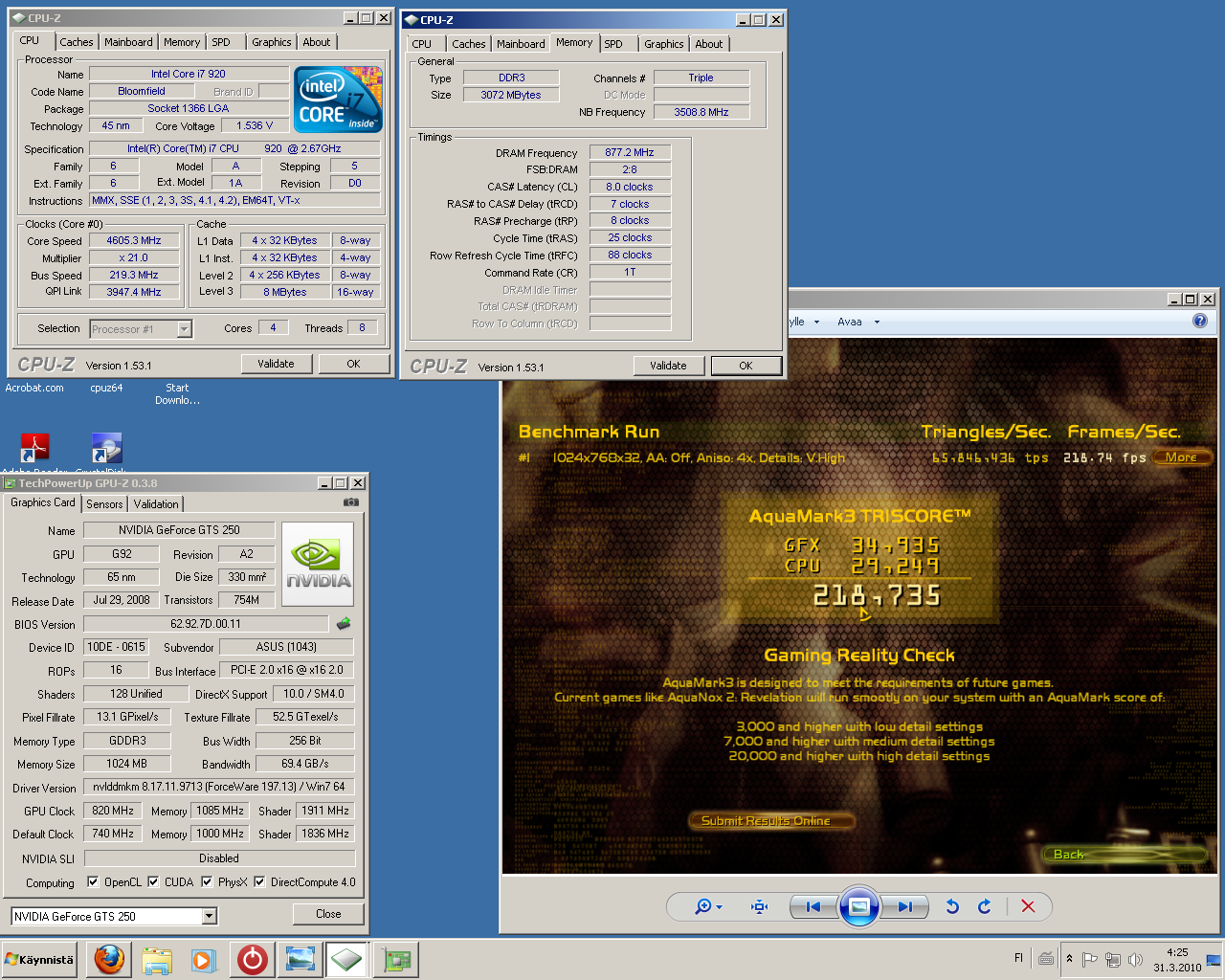This screenshot has width=1225, height=980.
Task: Open Windows Media Player on the taskbar
Action: [x=203, y=959]
